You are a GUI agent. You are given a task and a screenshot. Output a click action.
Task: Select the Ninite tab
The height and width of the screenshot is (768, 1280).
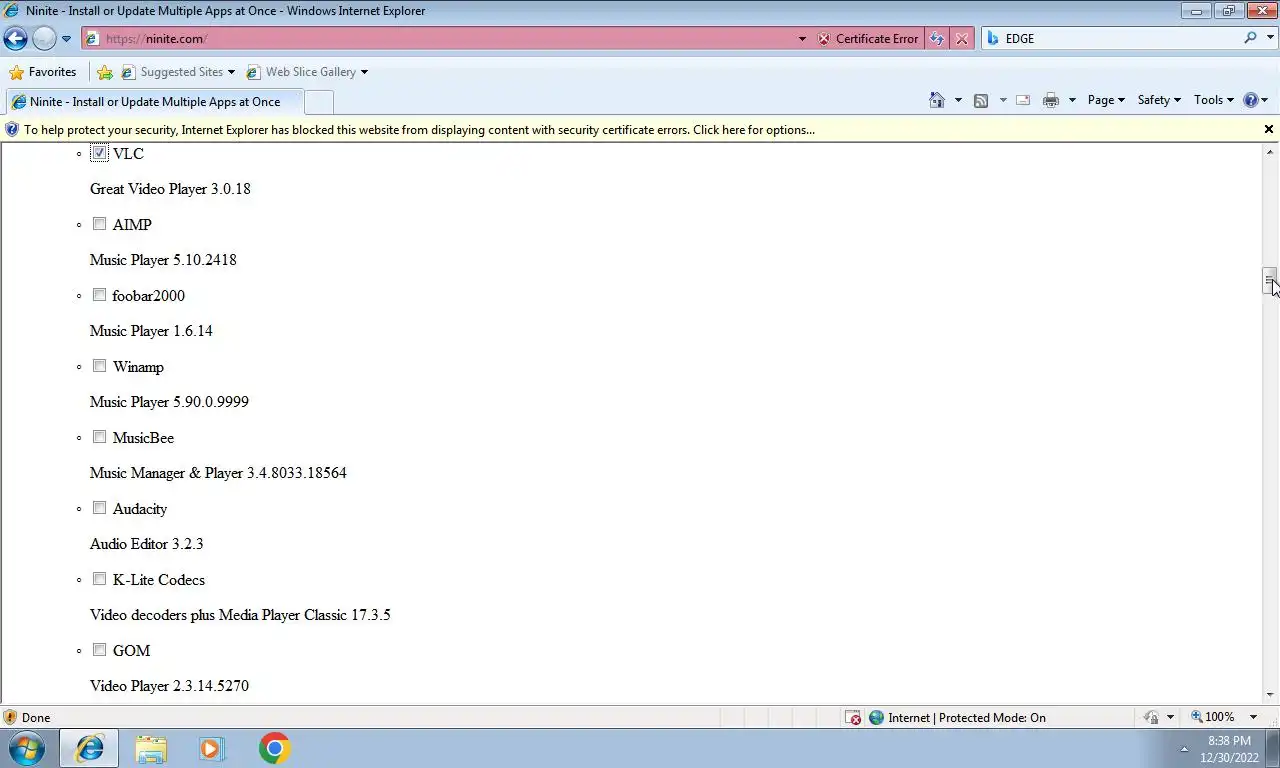click(152, 102)
